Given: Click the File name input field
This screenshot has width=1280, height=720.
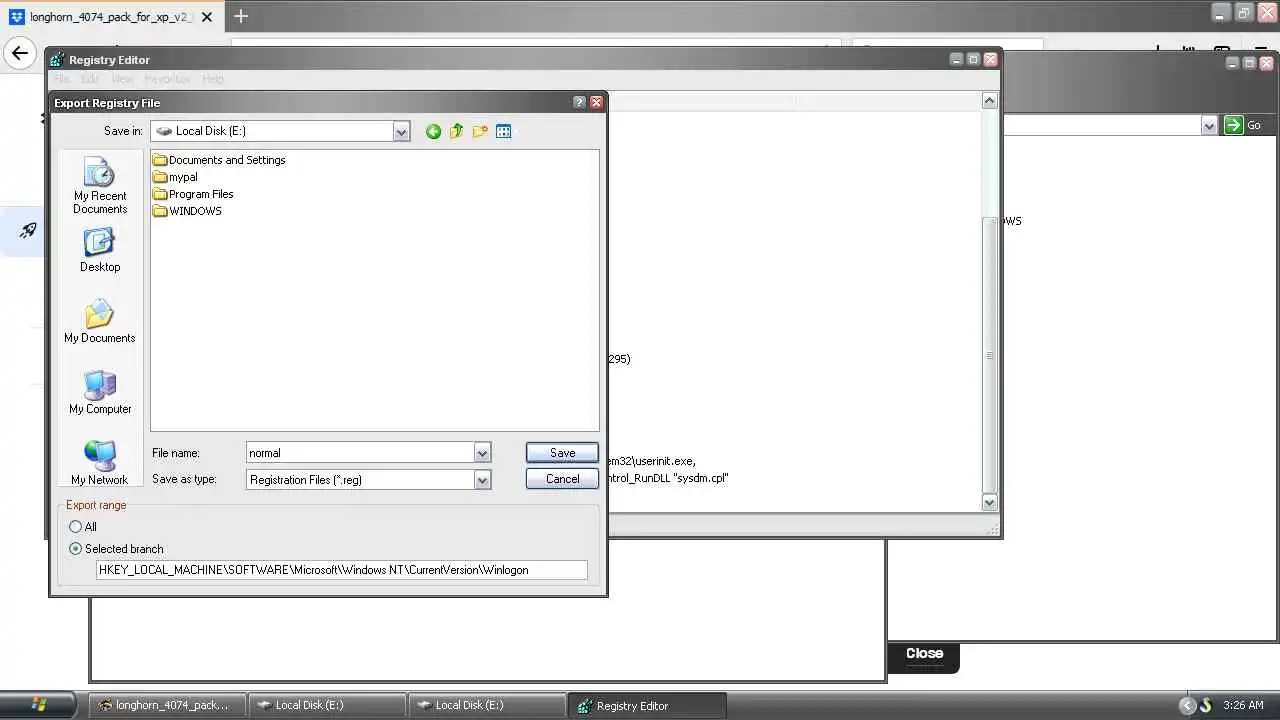Looking at the screenshot, I should pos(360,453).
